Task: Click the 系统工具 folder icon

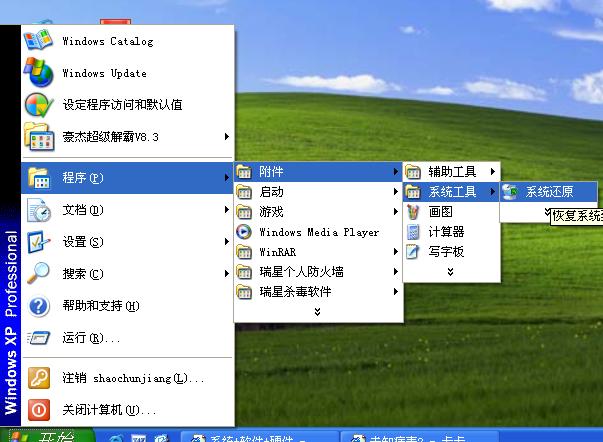Action: click(413, 192)
